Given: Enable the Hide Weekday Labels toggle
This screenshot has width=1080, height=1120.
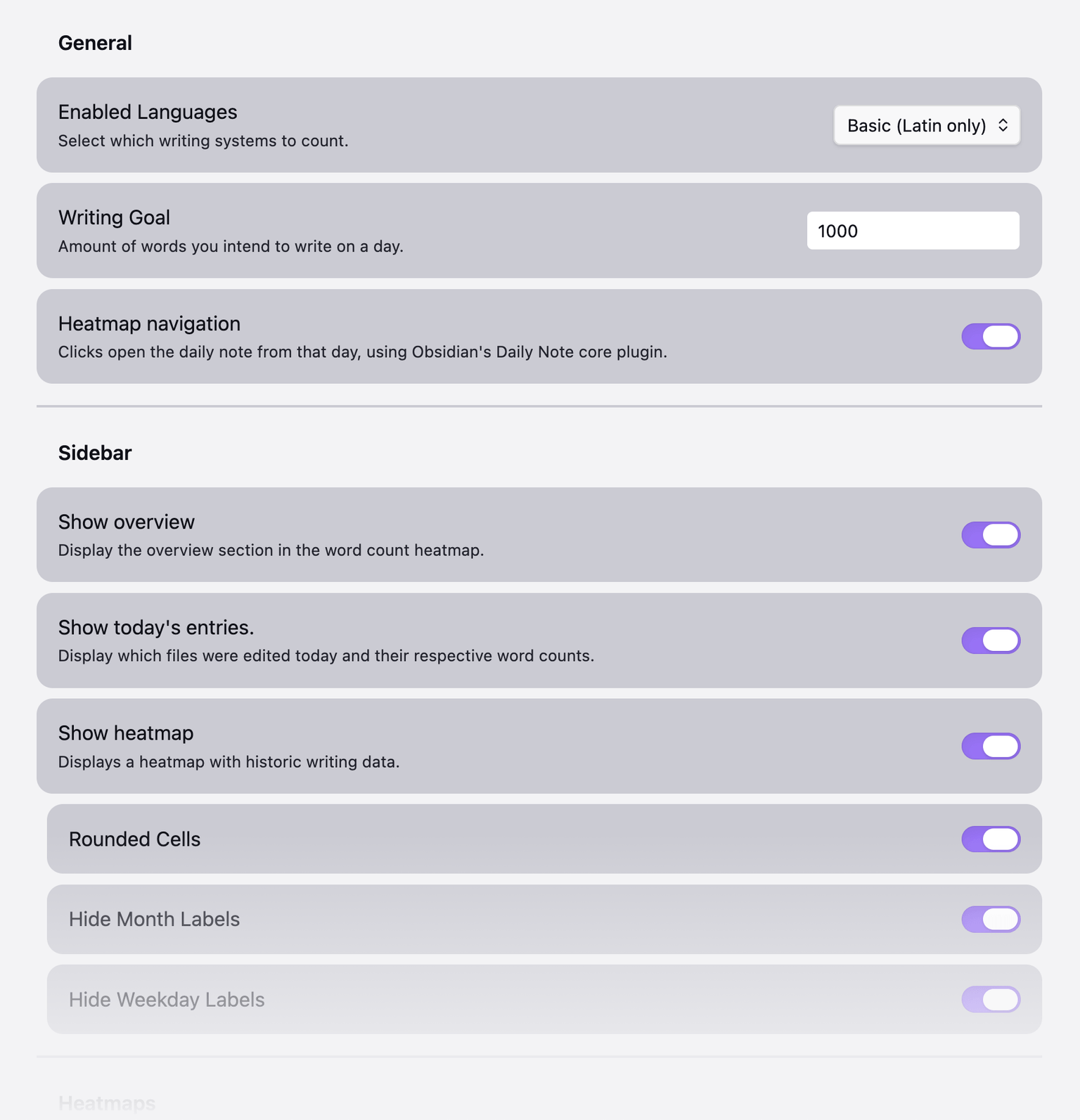Looking at the screenshot, I should 990,999.
